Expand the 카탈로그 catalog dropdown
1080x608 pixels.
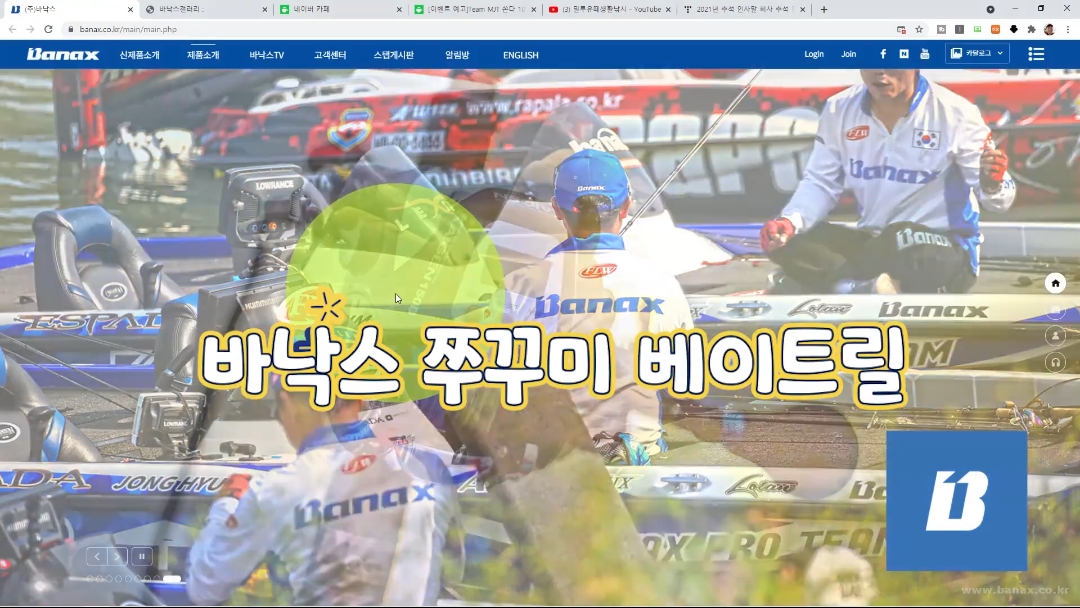tap(977, 53)
